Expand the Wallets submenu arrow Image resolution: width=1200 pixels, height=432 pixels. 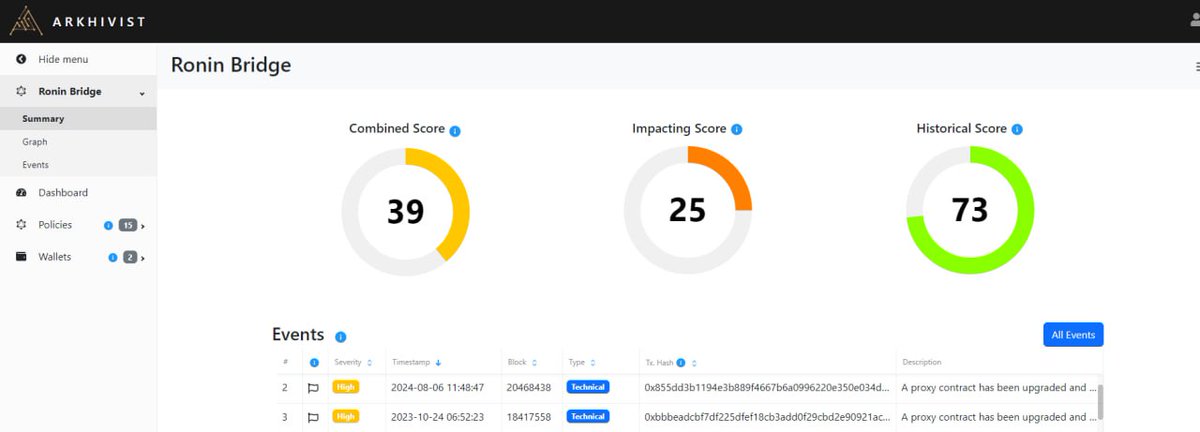pos(143,259)
